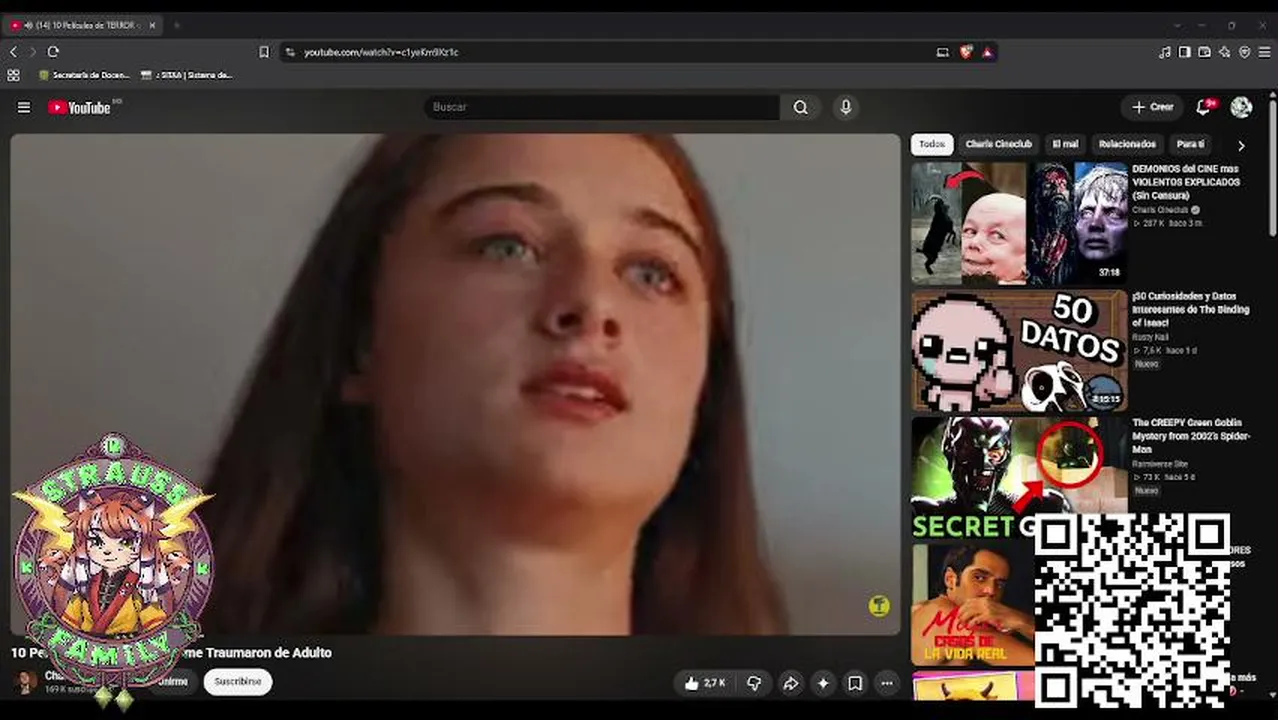Screen dimensions: 1278x720
Task: Open the music note toolbar icon
Action: tap(1164, 52)
